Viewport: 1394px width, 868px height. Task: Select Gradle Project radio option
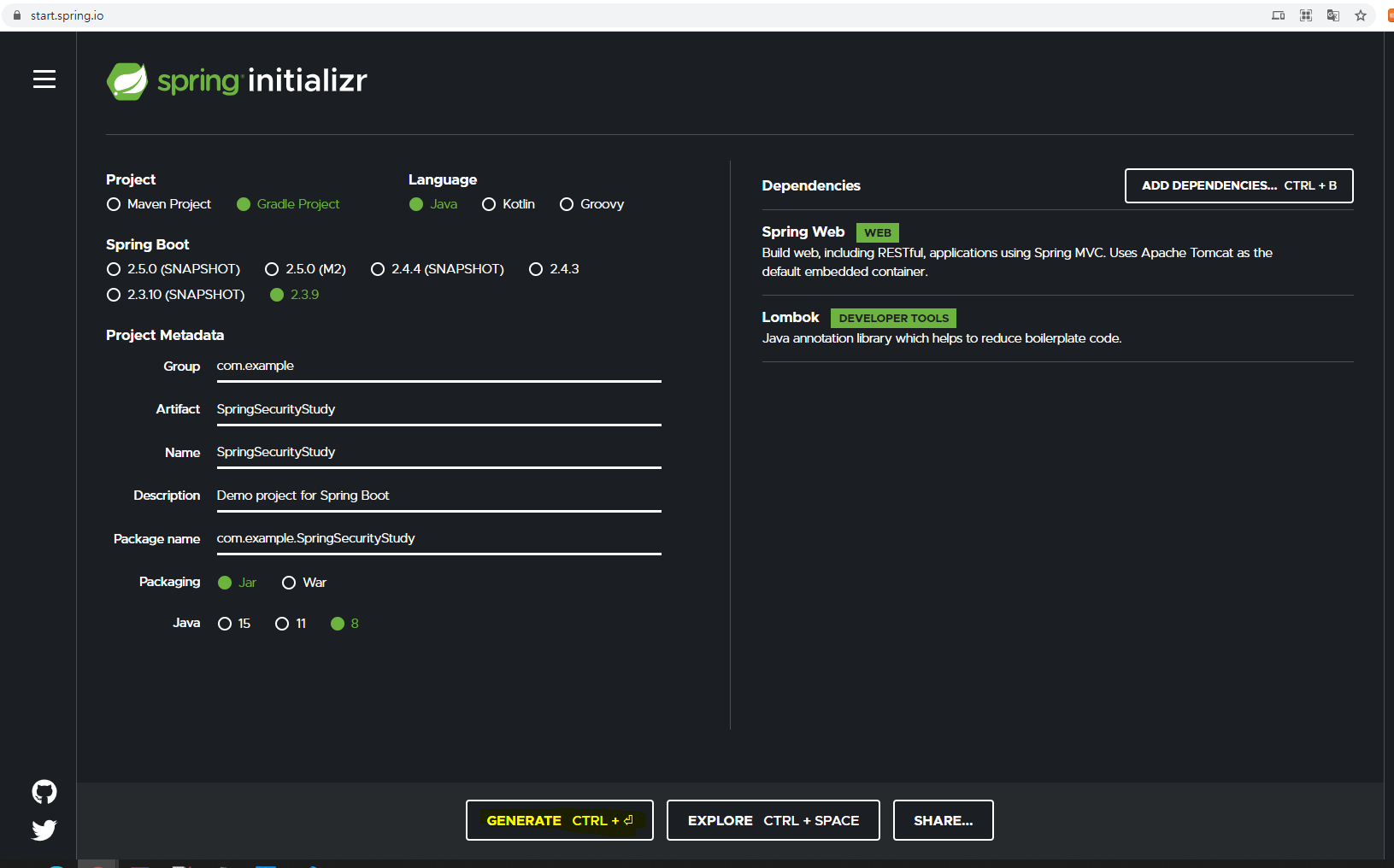(288, 204)
